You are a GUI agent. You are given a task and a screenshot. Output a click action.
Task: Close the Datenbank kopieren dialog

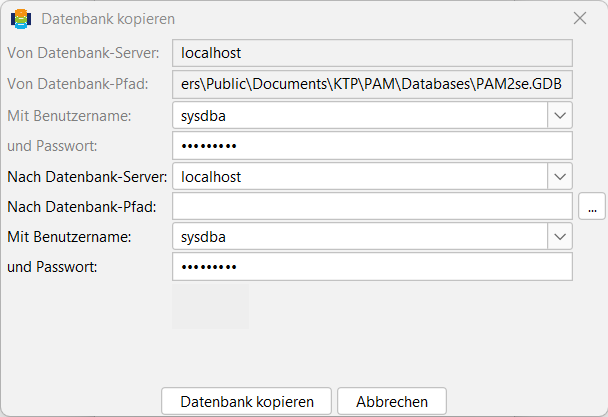click(580, 18)
